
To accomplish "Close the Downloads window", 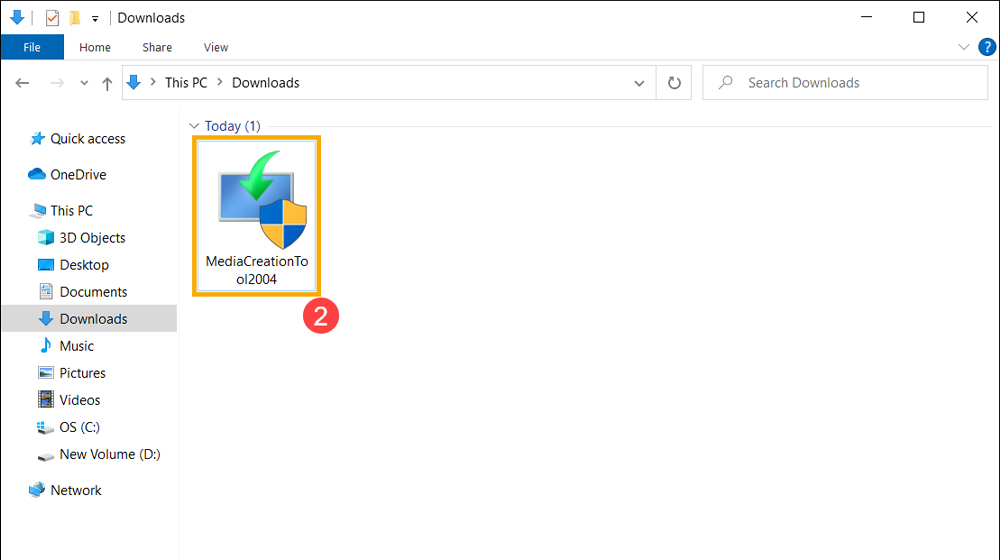I will 971,17.
